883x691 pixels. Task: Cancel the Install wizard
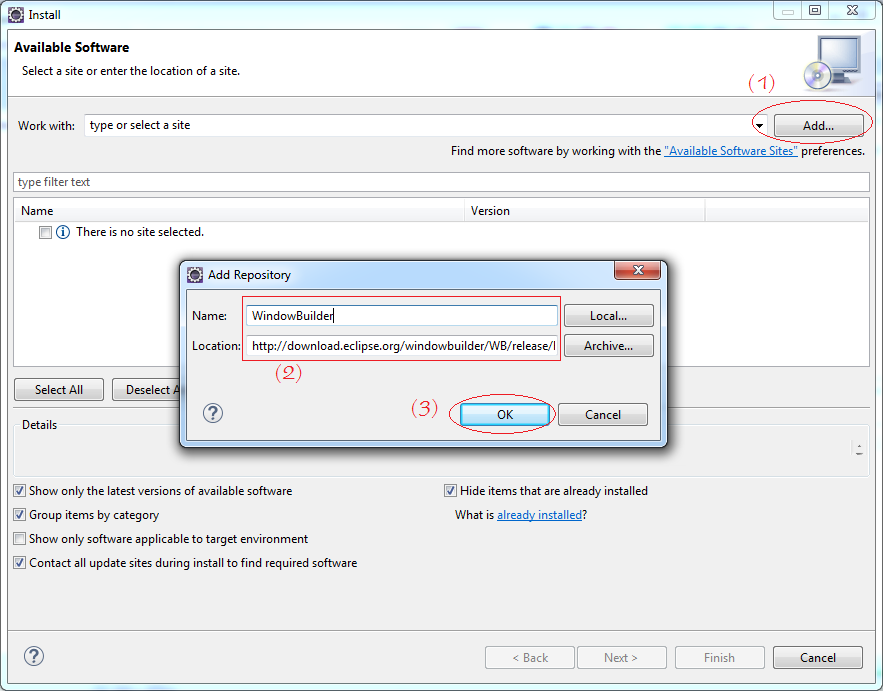pos(818,658)
